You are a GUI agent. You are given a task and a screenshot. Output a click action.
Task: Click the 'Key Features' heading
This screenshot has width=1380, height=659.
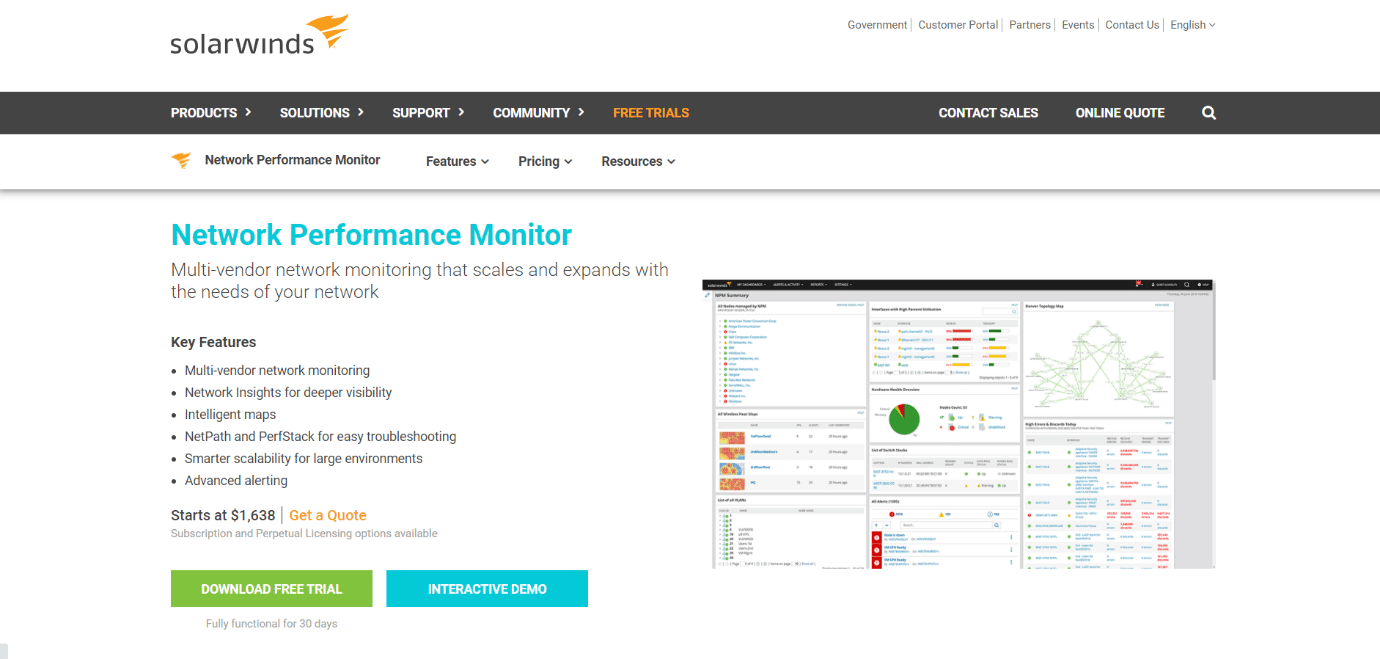[x=213, y=342]
